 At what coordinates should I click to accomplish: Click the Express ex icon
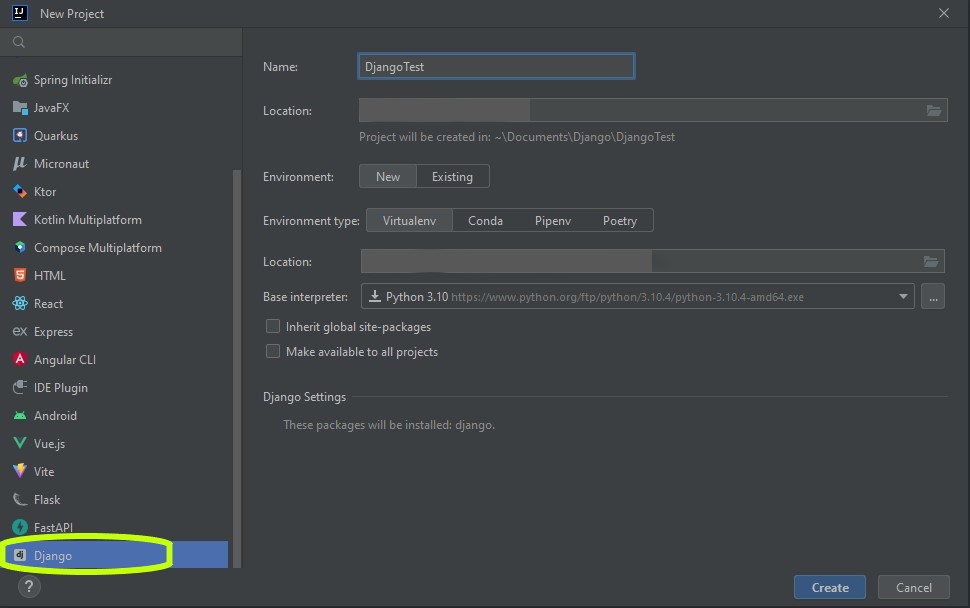pyautogui.click(x=20, y=332)
